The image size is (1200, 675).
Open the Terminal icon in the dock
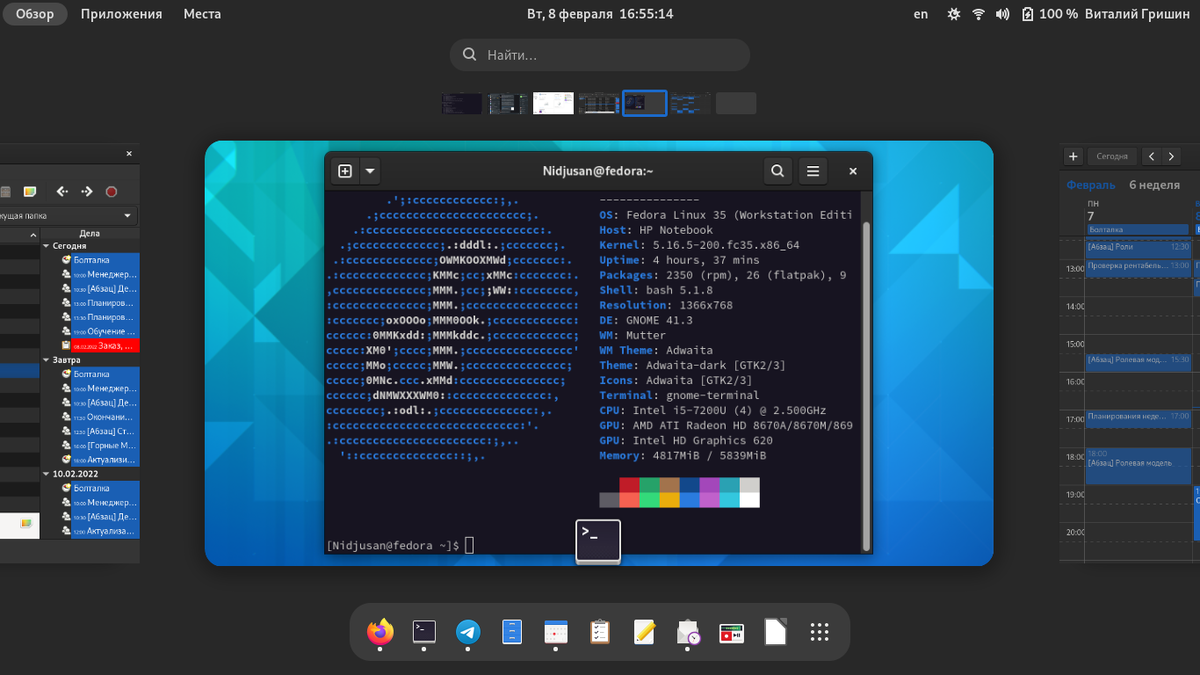coord(424,631)
